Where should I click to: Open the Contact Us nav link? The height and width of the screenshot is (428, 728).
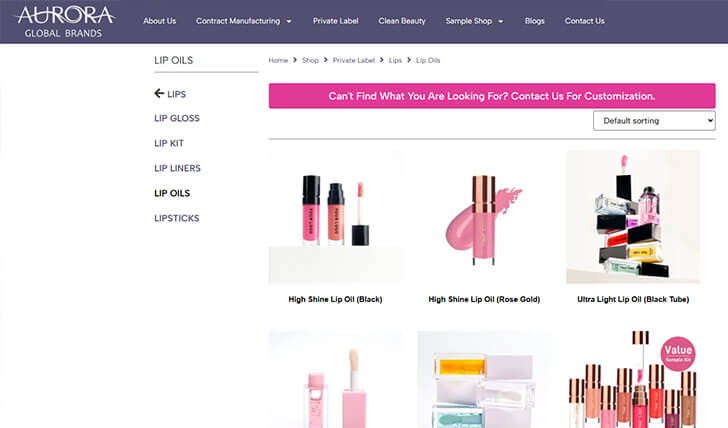click(x=584, y=21)
